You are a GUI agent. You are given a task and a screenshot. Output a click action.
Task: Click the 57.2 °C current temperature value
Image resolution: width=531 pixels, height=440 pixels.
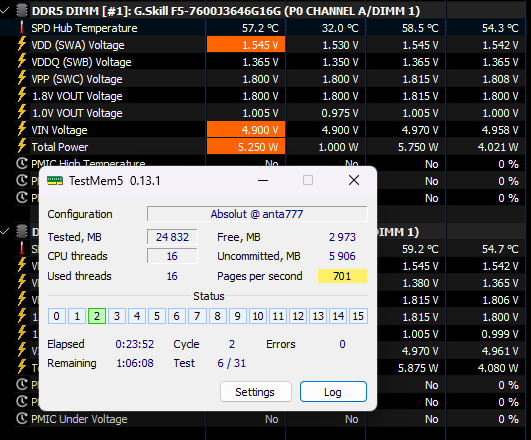point(260,28)
